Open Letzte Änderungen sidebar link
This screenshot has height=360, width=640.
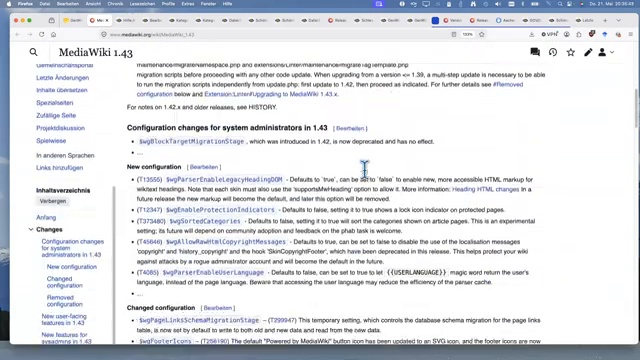[62, 78]
